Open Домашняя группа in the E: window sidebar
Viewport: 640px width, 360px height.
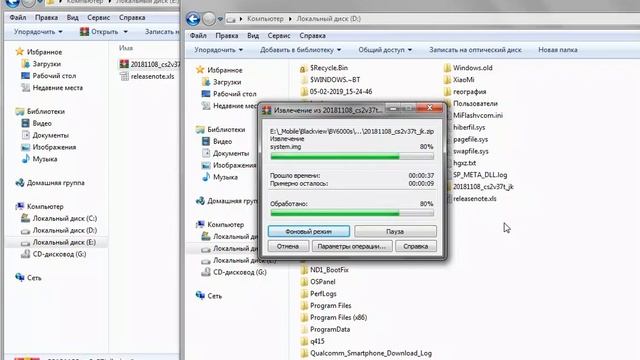pos(49,183)
